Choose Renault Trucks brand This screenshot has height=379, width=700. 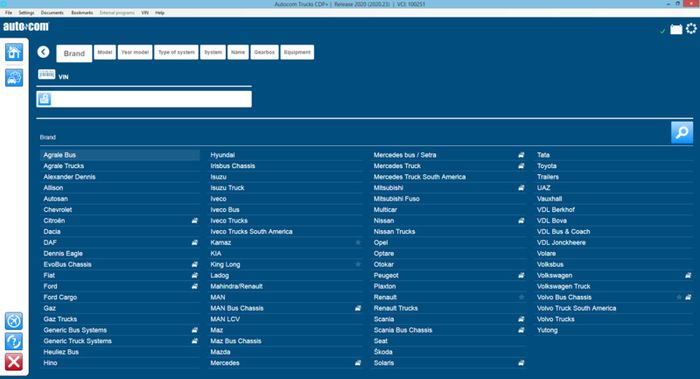(x=449, y=308)
